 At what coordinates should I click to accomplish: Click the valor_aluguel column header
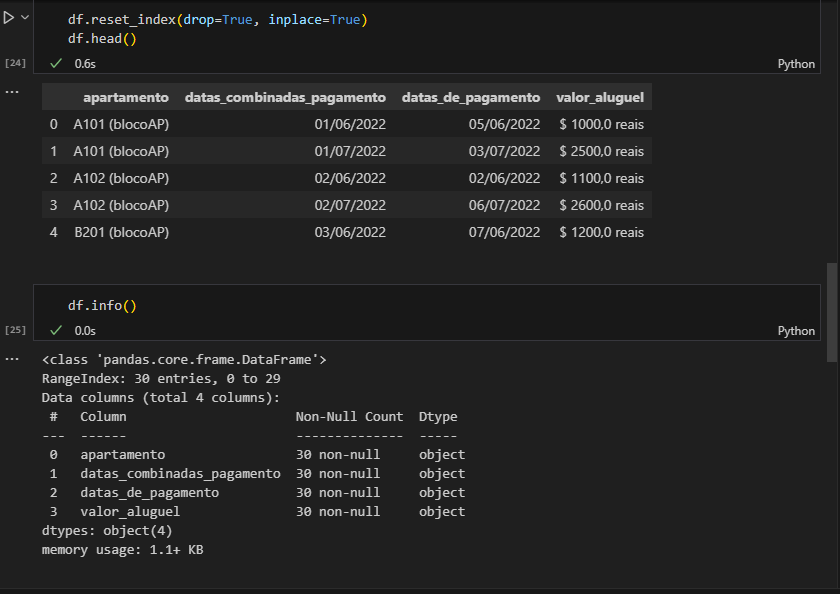[600, 97]
